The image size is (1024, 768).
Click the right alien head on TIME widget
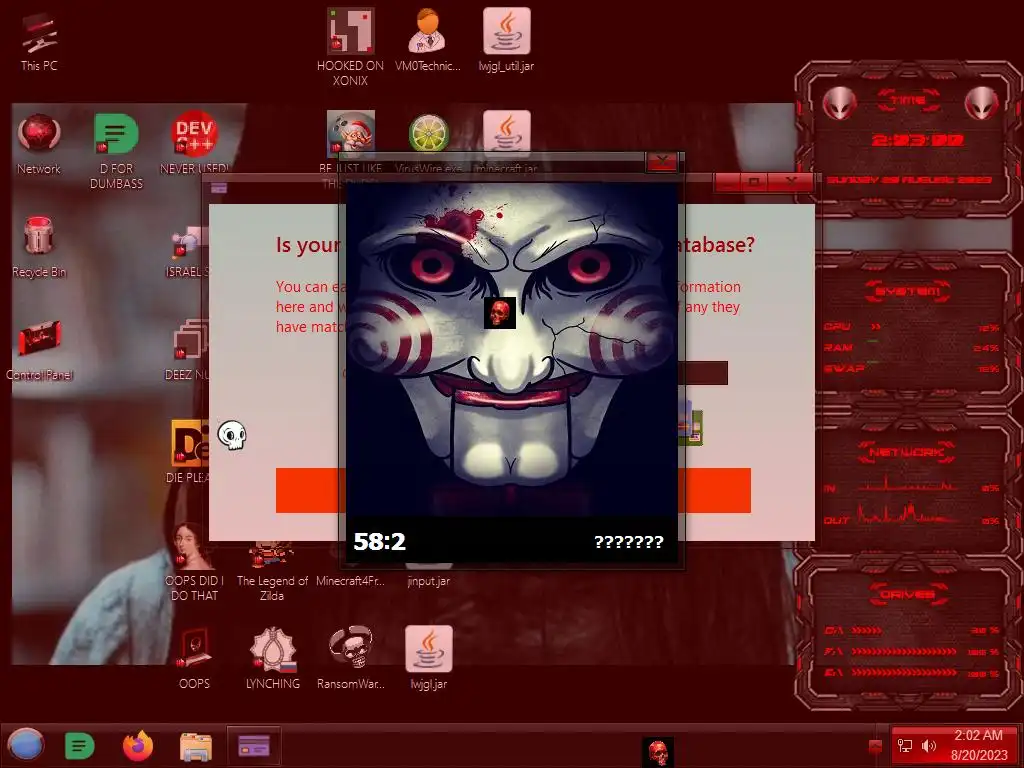[982, 103]
